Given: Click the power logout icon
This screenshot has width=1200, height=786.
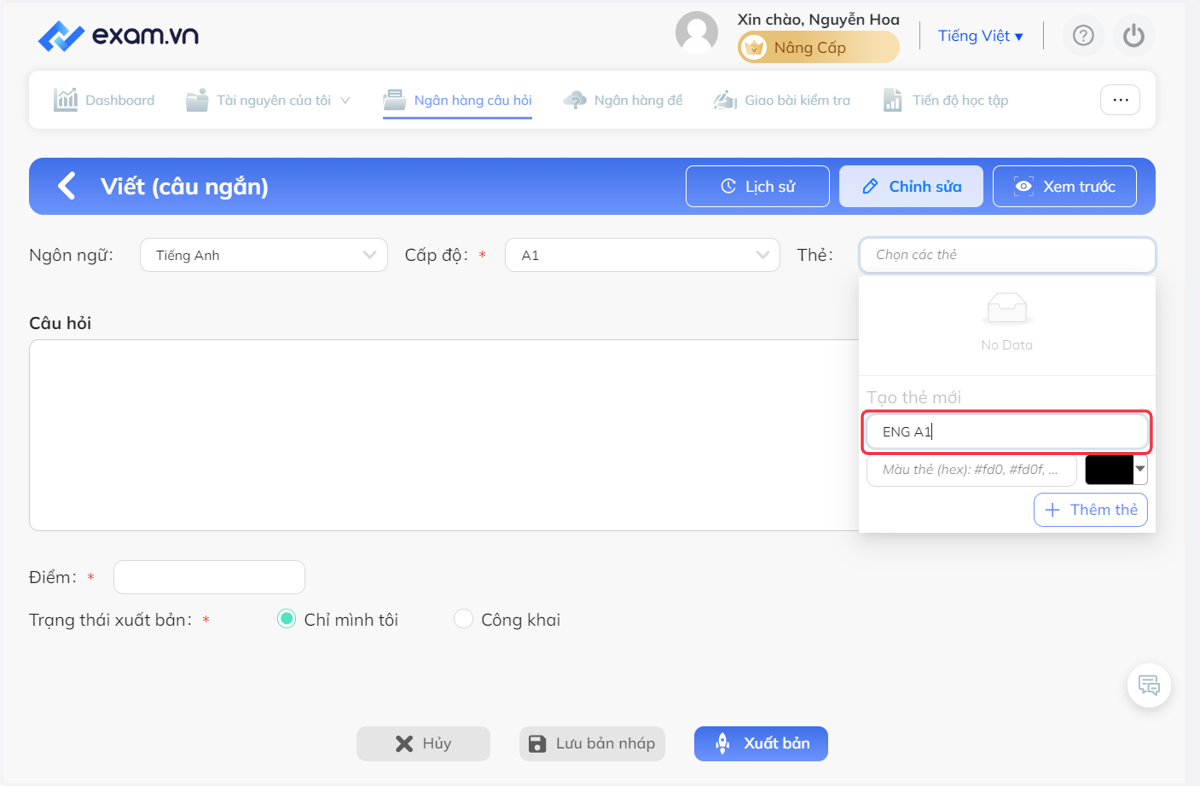Looking at the screenshot, I should point(1133,36).
